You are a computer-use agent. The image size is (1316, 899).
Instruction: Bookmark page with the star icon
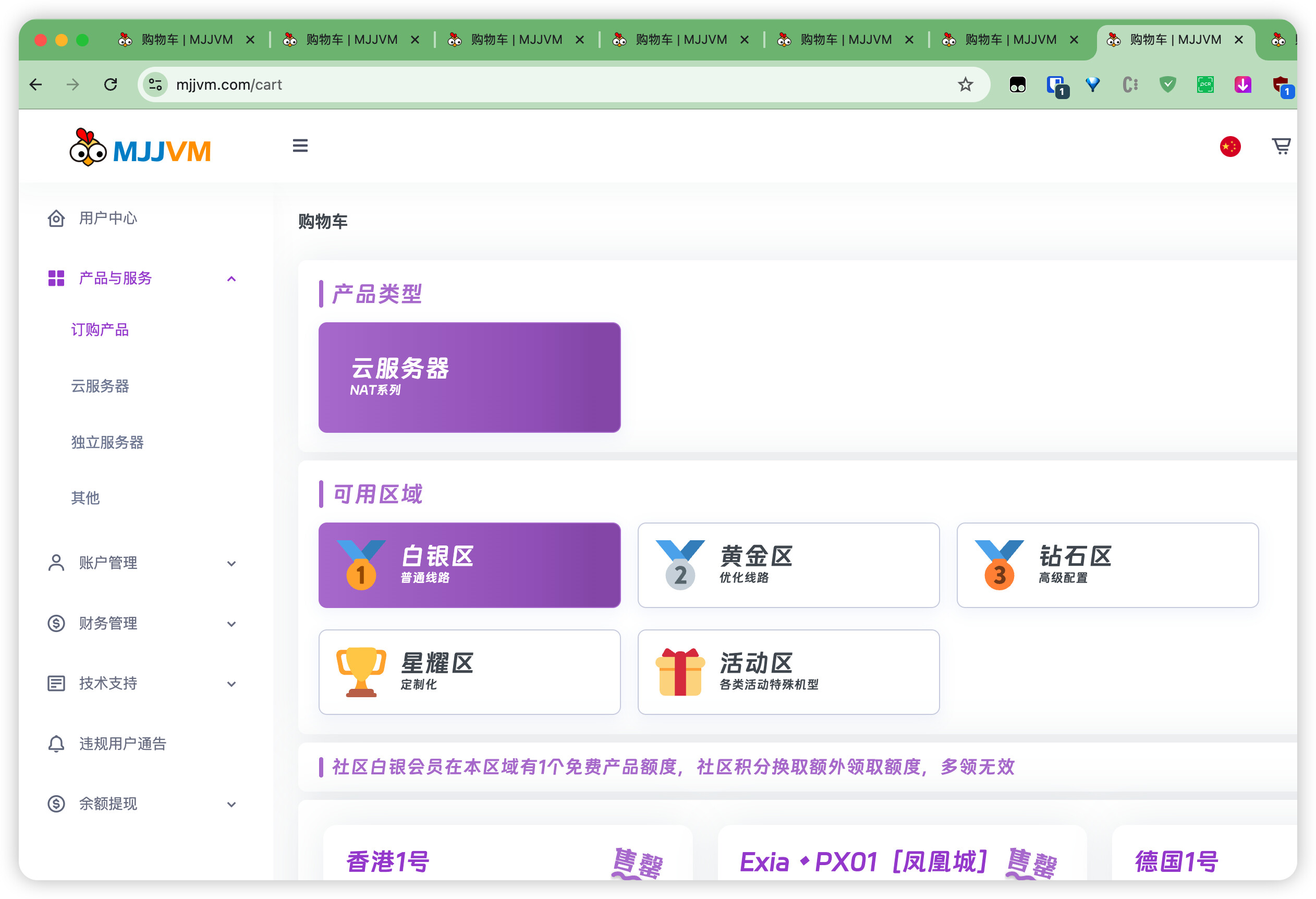click(965, 85)
